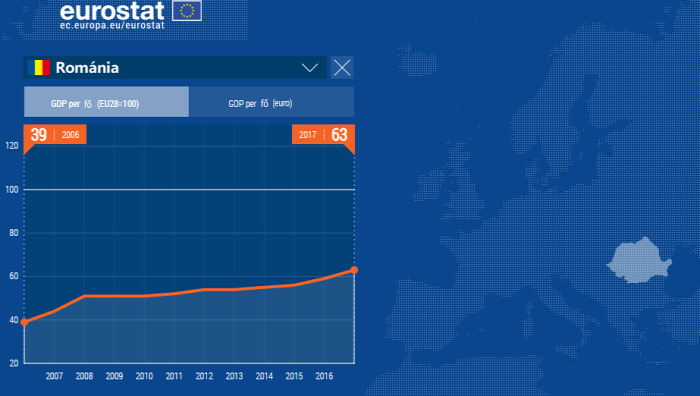Click the ec.europa.eu/eurostat address text

pyautogui.click(x=112, y=25)
